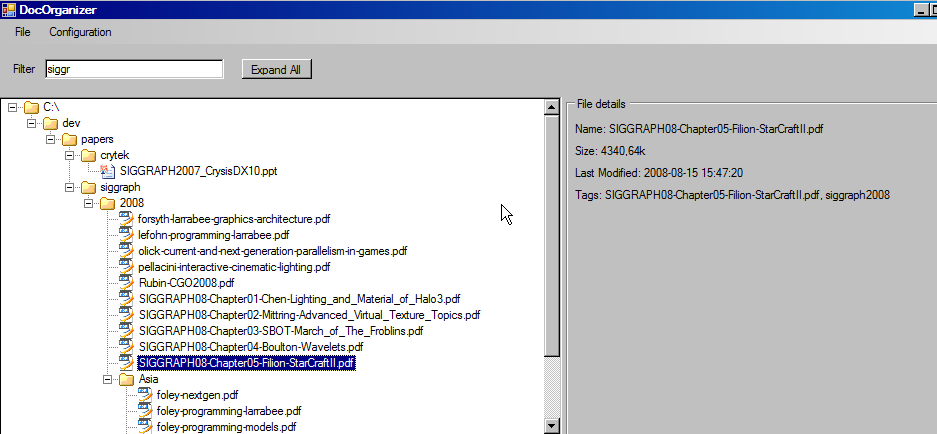The width and height of the screenshot is (937, 434).
Task: Click the Filter input field containing siggr
Action: click(134, 69)
